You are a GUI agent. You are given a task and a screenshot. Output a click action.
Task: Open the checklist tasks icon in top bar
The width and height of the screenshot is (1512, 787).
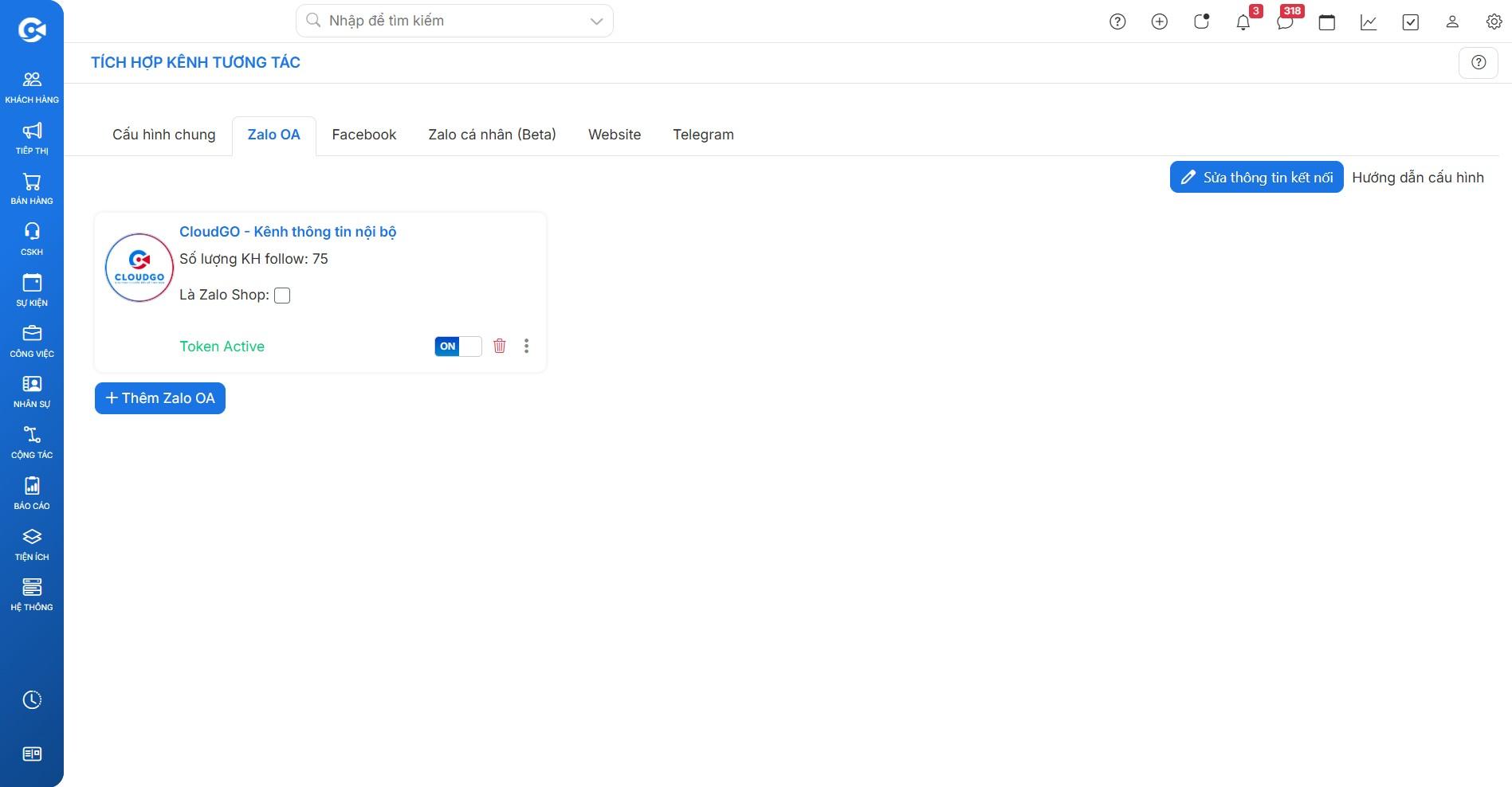[1411, 22]
